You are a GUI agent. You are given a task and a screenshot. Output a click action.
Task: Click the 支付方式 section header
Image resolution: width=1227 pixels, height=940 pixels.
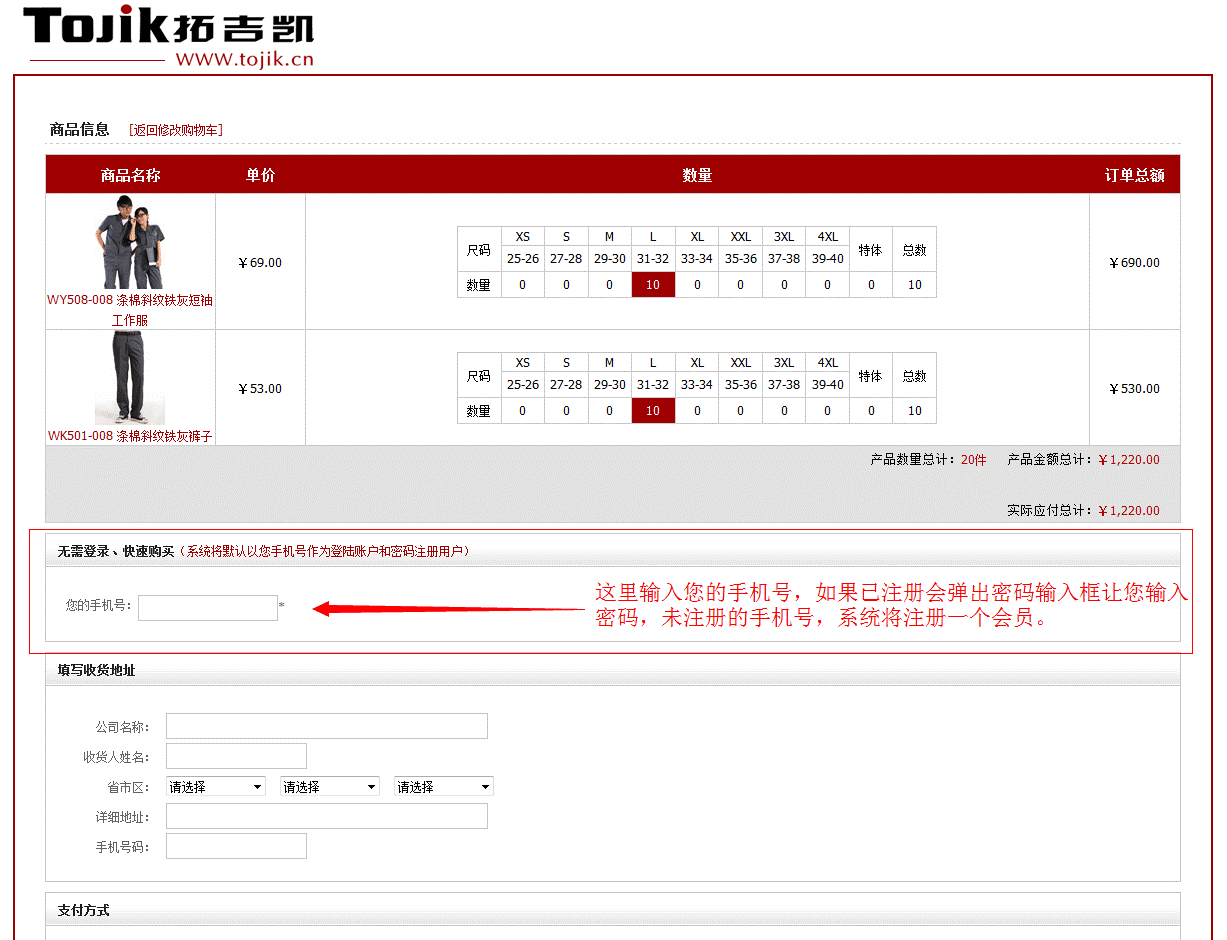[84, 910]
